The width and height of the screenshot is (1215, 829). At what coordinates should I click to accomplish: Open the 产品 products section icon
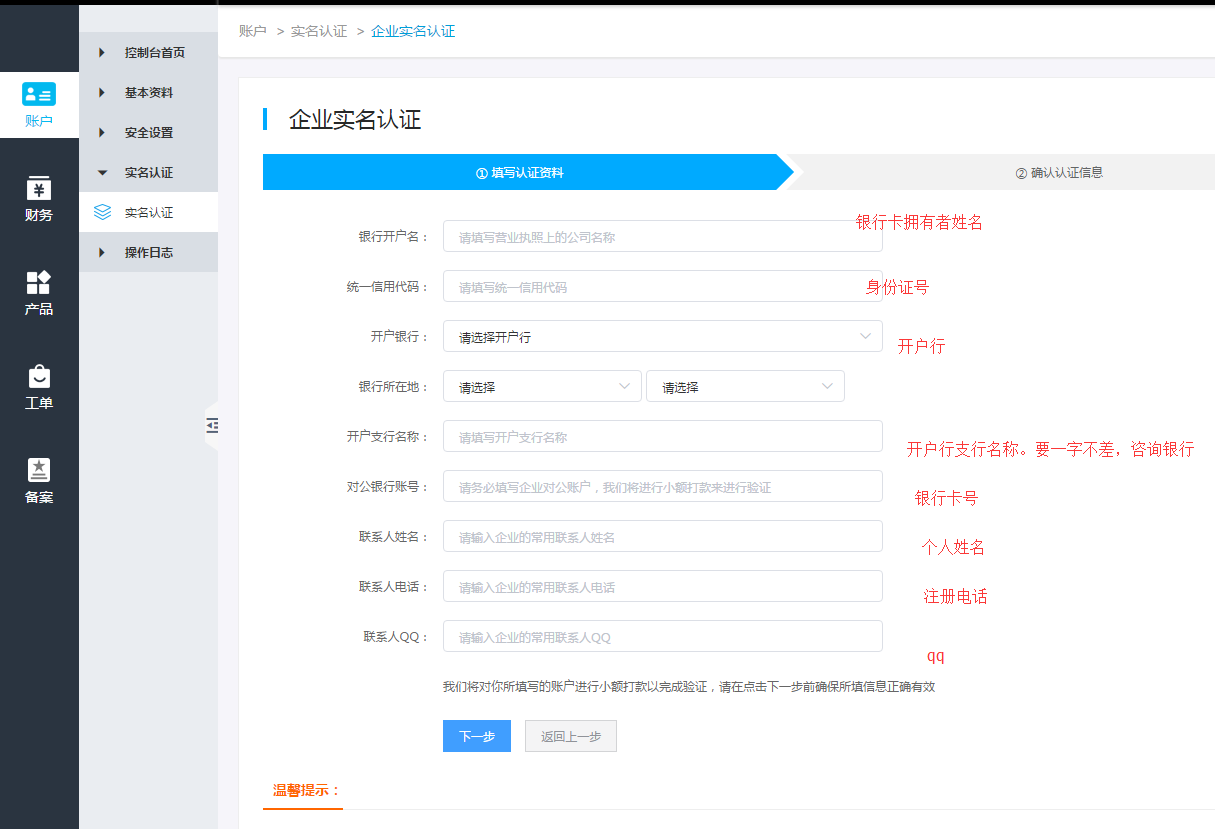39,282
